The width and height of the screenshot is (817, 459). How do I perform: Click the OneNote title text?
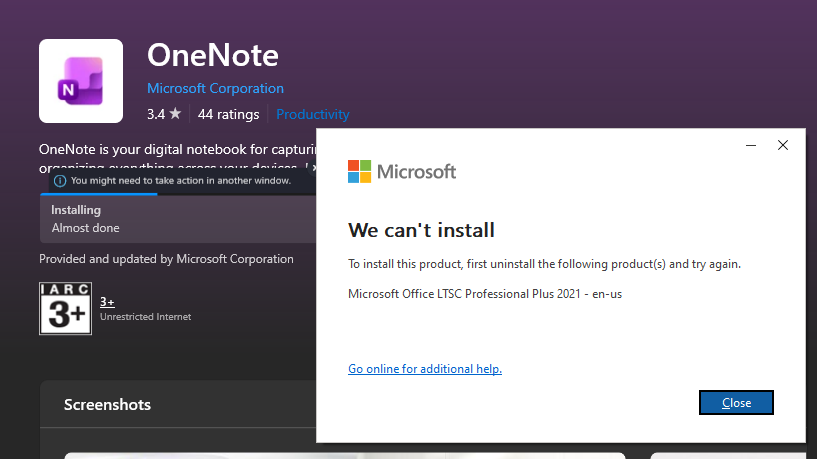(x=213, y=55)
